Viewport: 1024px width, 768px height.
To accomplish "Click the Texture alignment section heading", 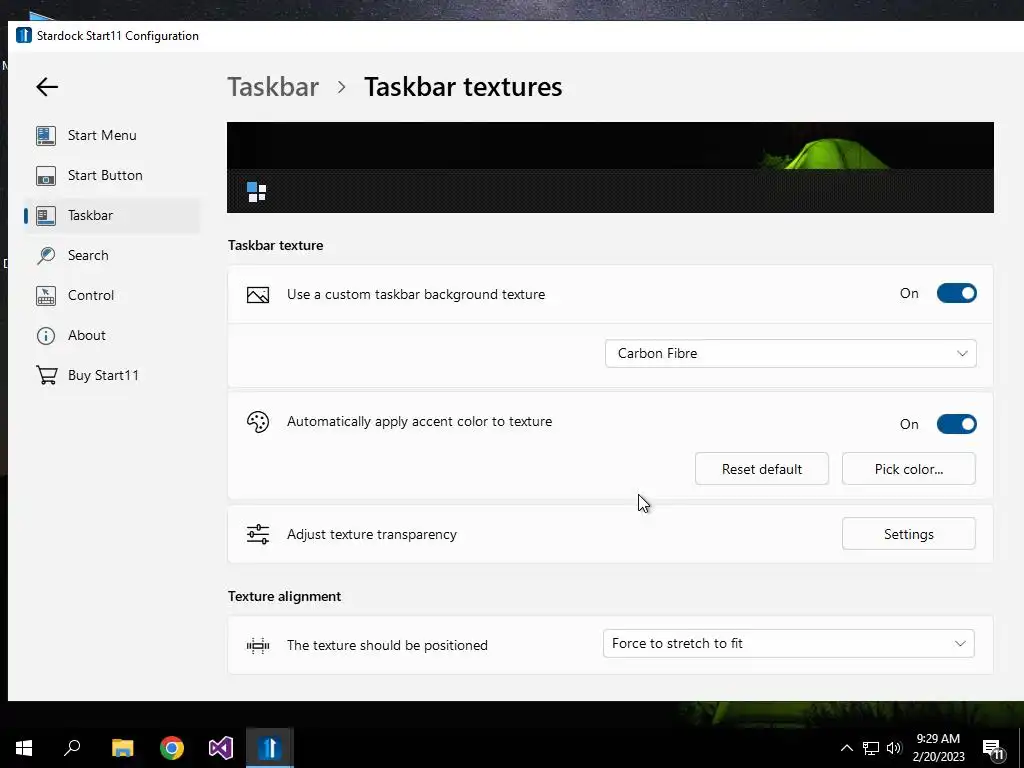I will pos(284,596).
